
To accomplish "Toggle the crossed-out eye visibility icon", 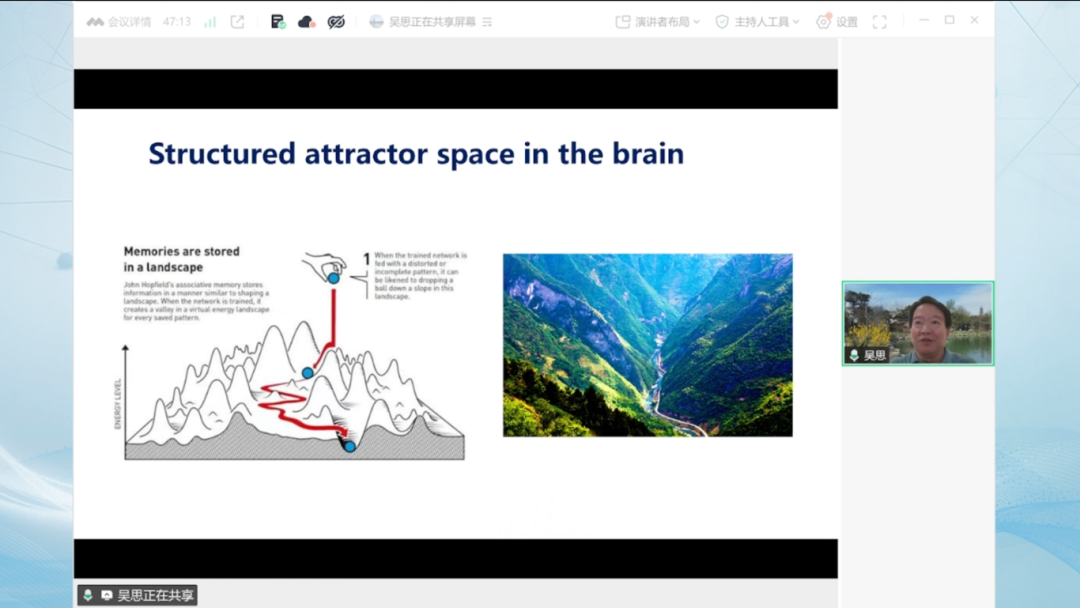I will (x=336, y=22).
